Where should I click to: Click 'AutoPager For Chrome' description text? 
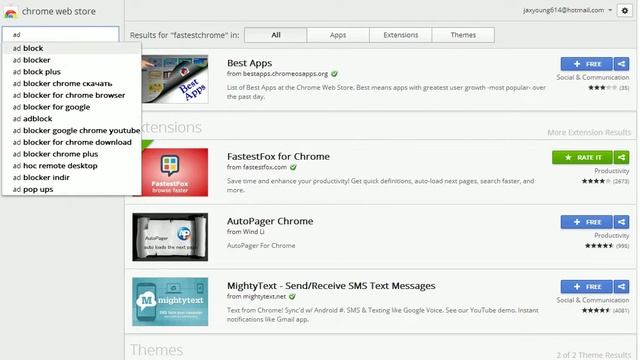point(261,246)
